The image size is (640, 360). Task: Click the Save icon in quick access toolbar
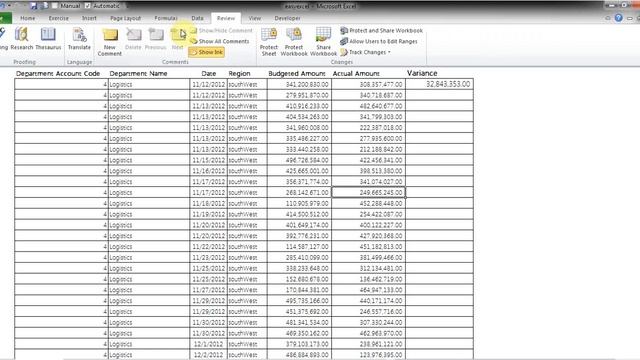click(34, 6)
